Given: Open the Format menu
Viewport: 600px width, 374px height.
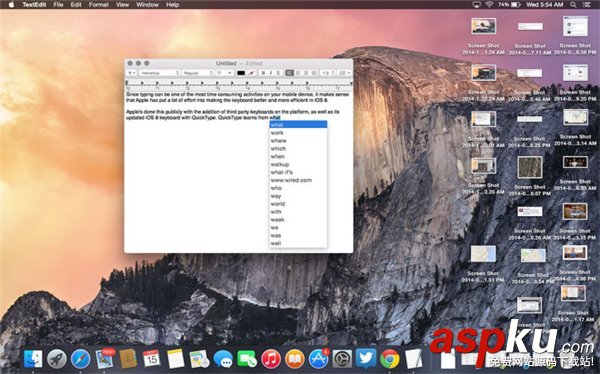Looking at the screenshot, I should click(x=98, y=5).
